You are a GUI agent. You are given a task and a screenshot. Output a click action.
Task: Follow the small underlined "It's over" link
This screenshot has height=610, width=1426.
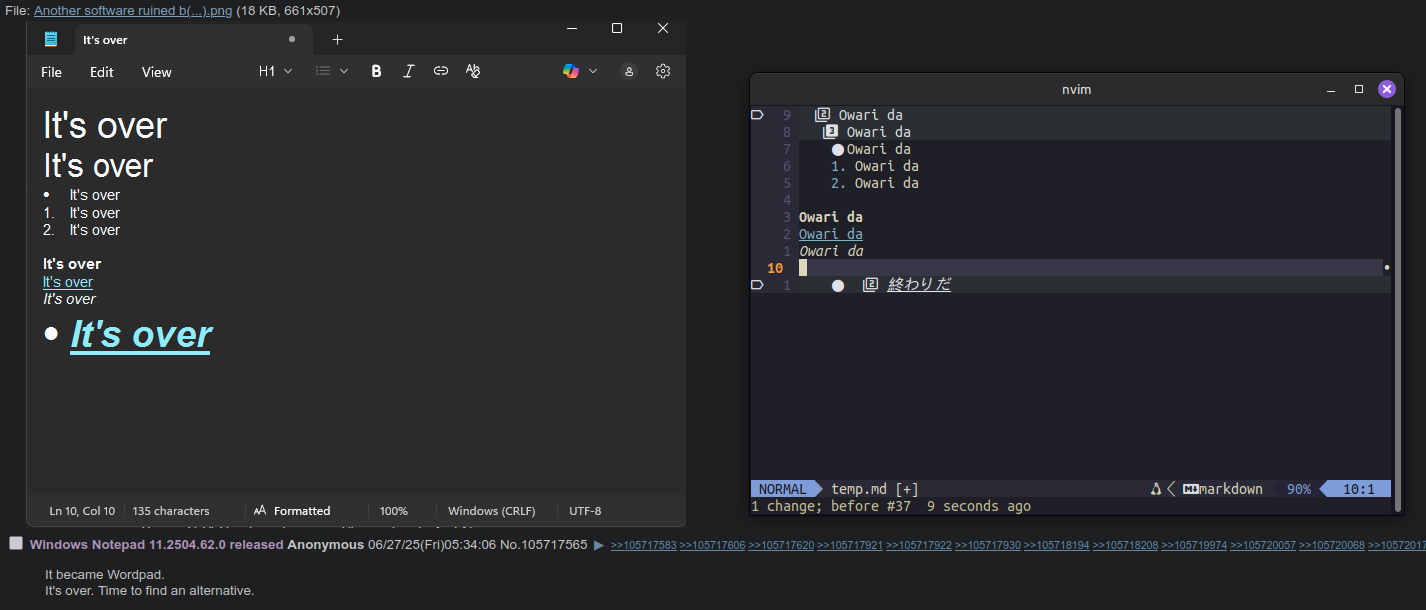[x=68, y=282]
